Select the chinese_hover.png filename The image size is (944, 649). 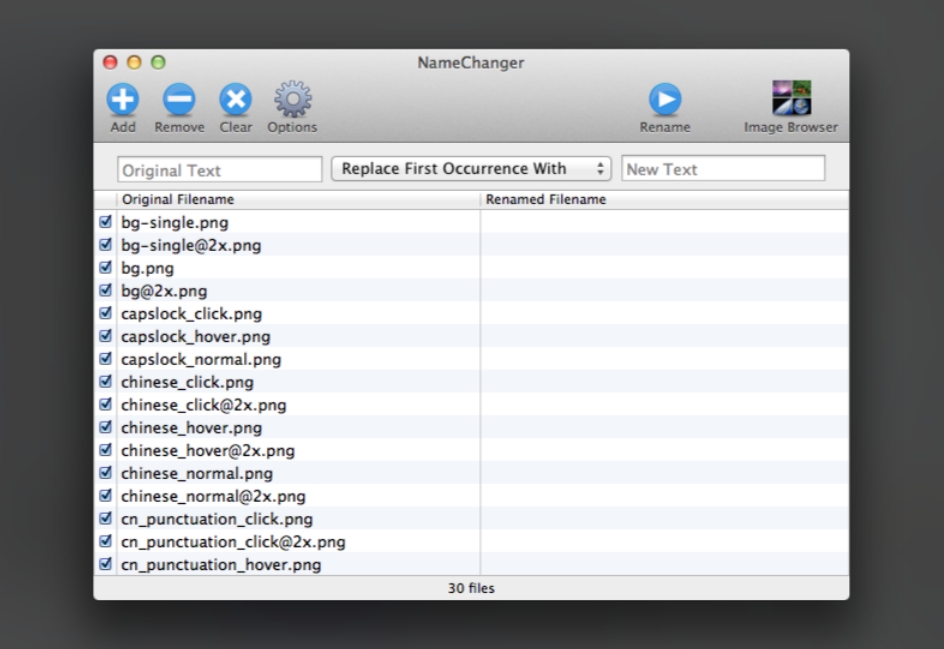191,429
